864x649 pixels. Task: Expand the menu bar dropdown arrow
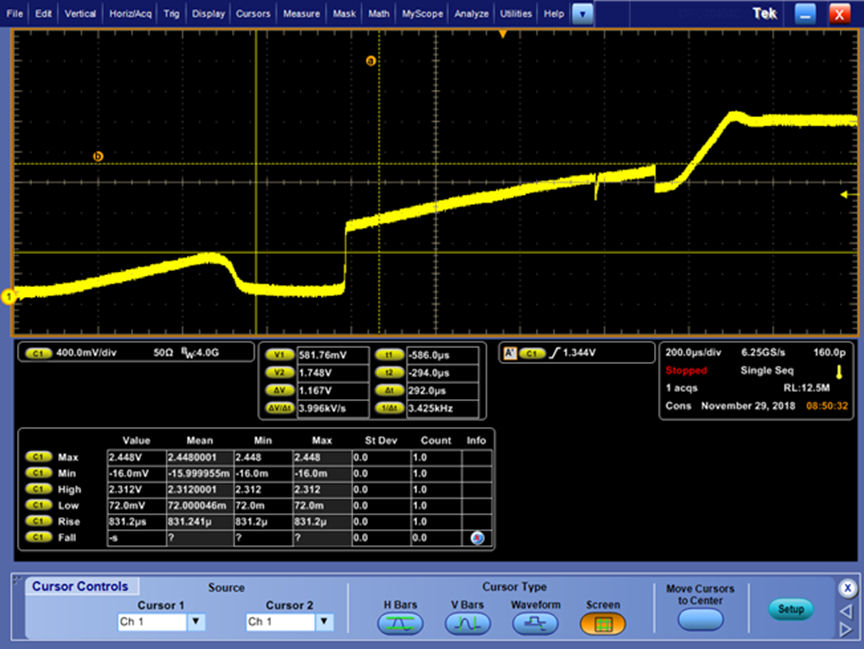[582, 14]
